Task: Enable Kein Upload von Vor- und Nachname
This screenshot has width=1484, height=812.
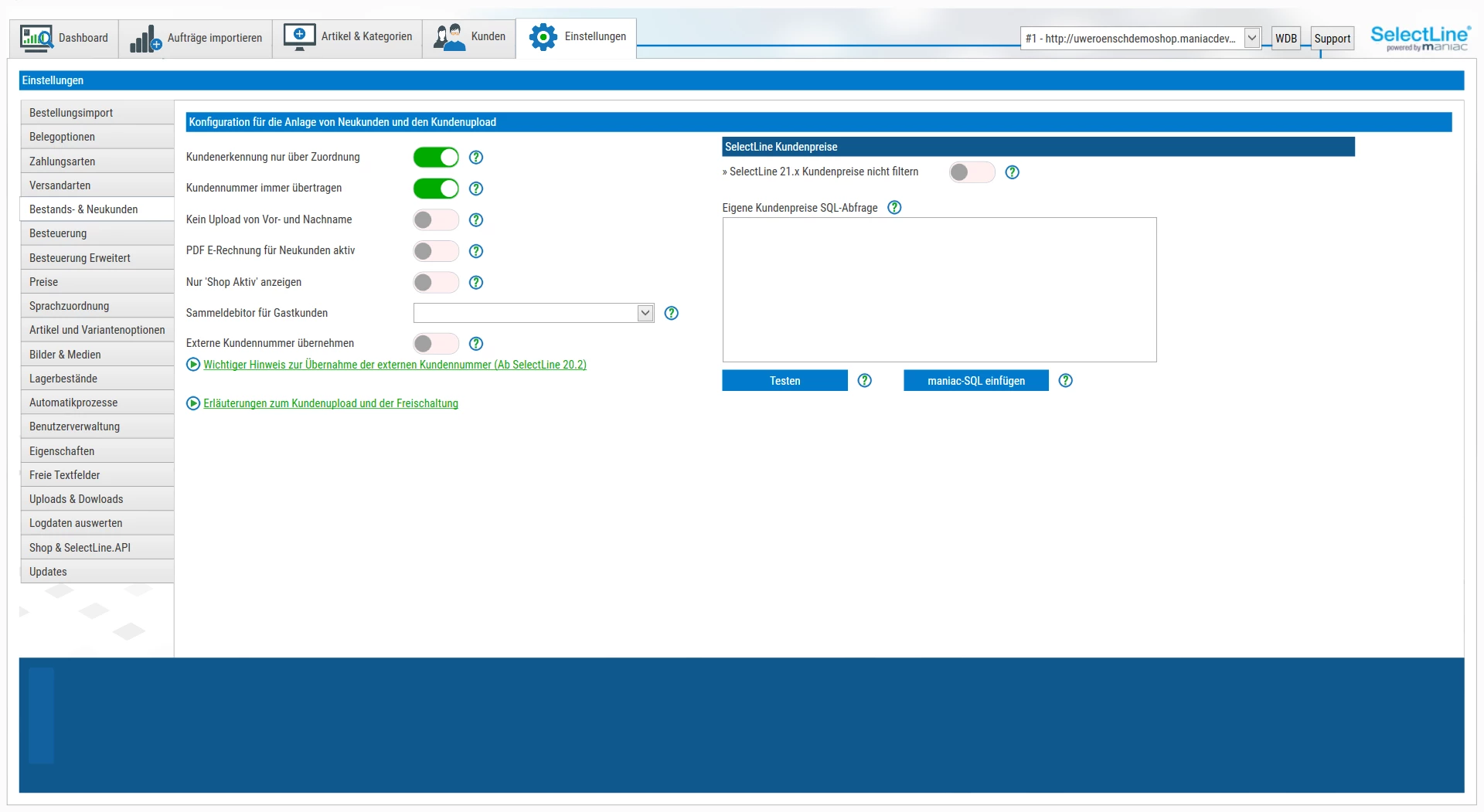Action: (436, 220)
